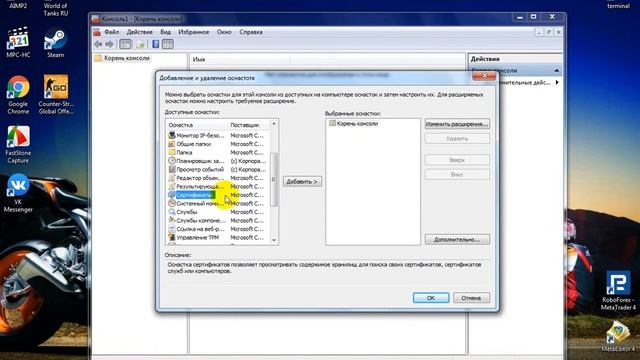Collapse the actions pane section arrow
Screen dimensions: 640x360
556,71
